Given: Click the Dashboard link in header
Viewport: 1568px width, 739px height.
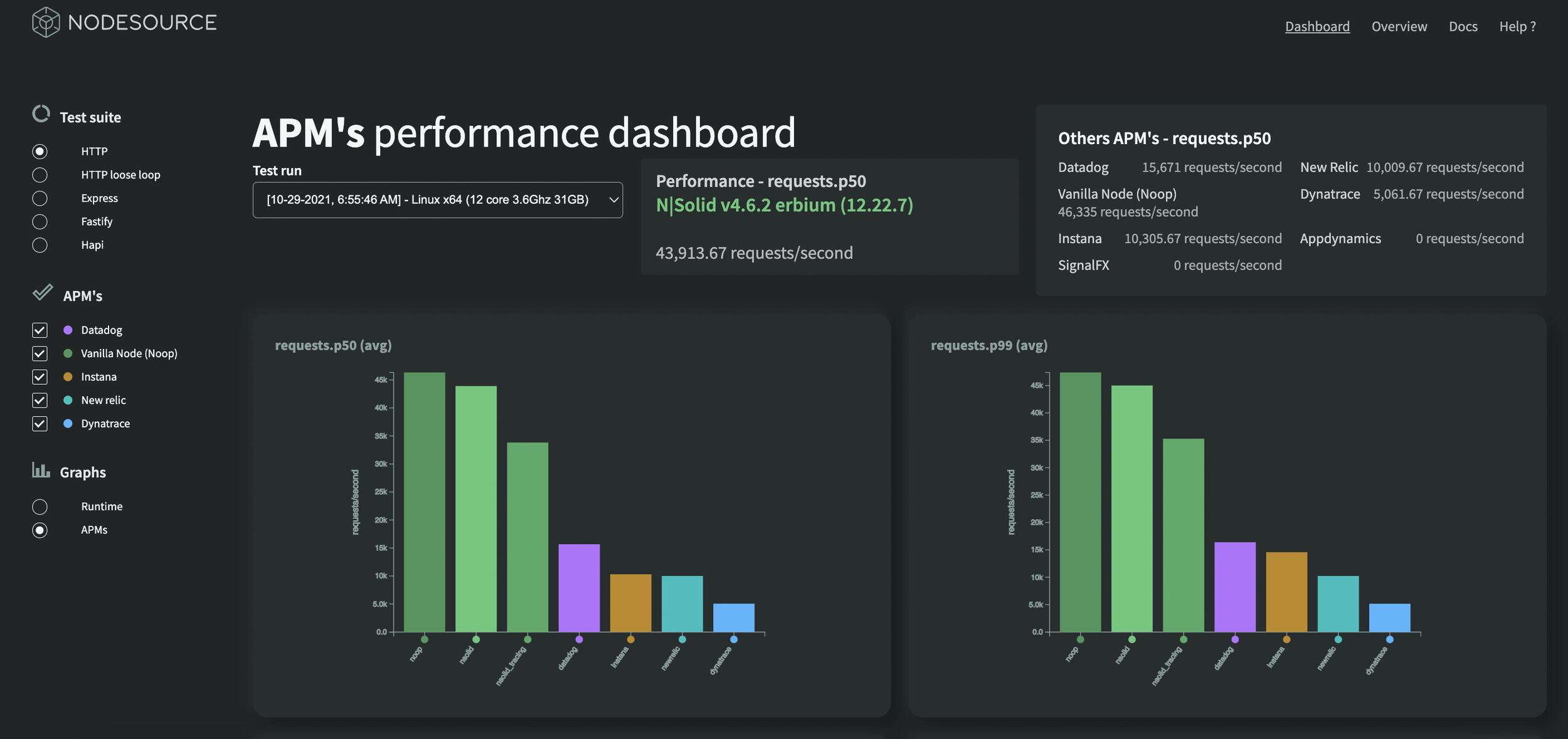Looking at the screenshot, I should [1317, 26].
